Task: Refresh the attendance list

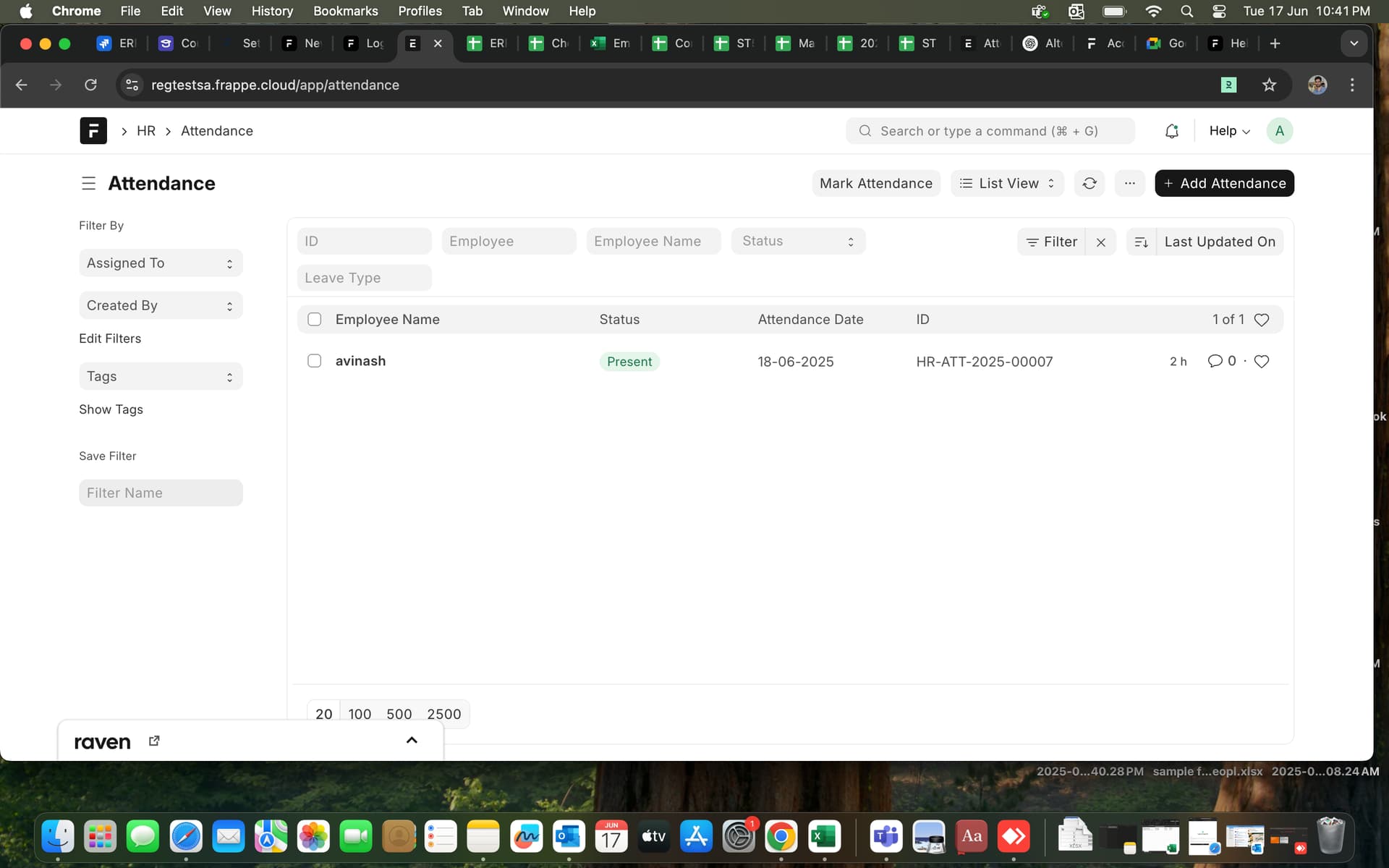Action: (x=1089, y=184)
